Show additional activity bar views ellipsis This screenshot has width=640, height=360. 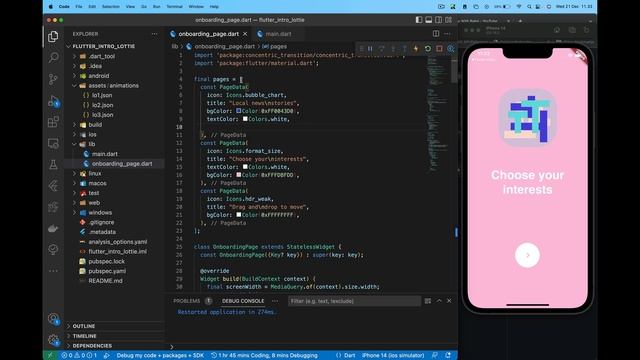[53, 271]
